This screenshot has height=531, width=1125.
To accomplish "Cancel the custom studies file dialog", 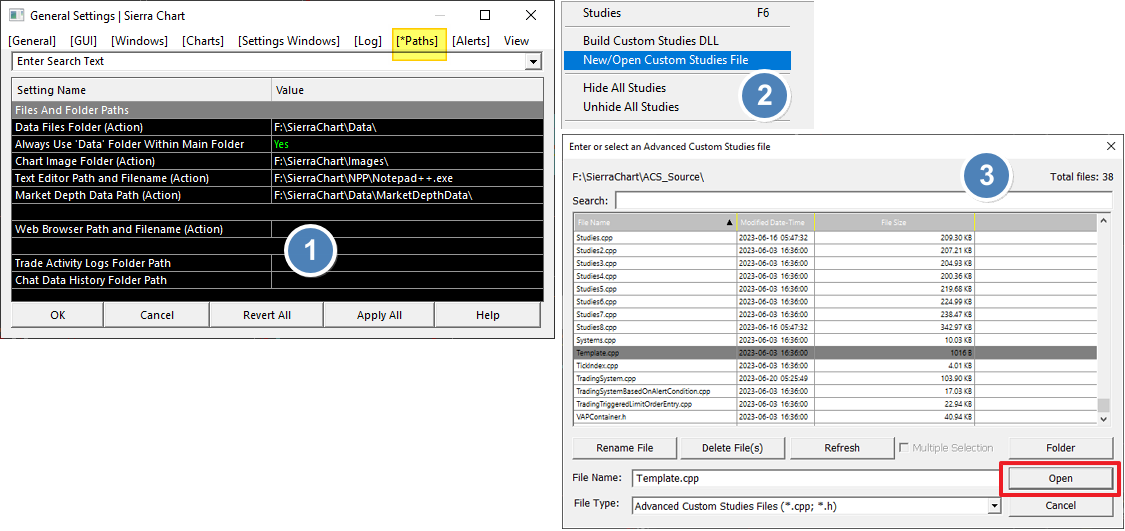I will coord(1060,505).
